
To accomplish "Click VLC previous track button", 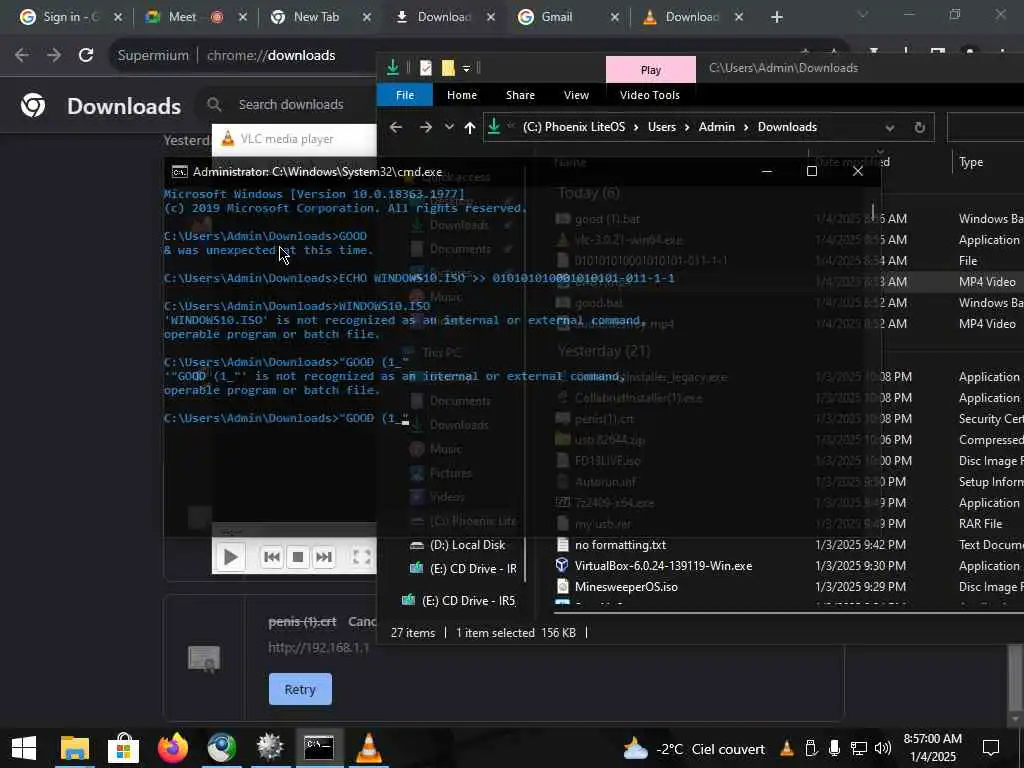I will 272,557.
